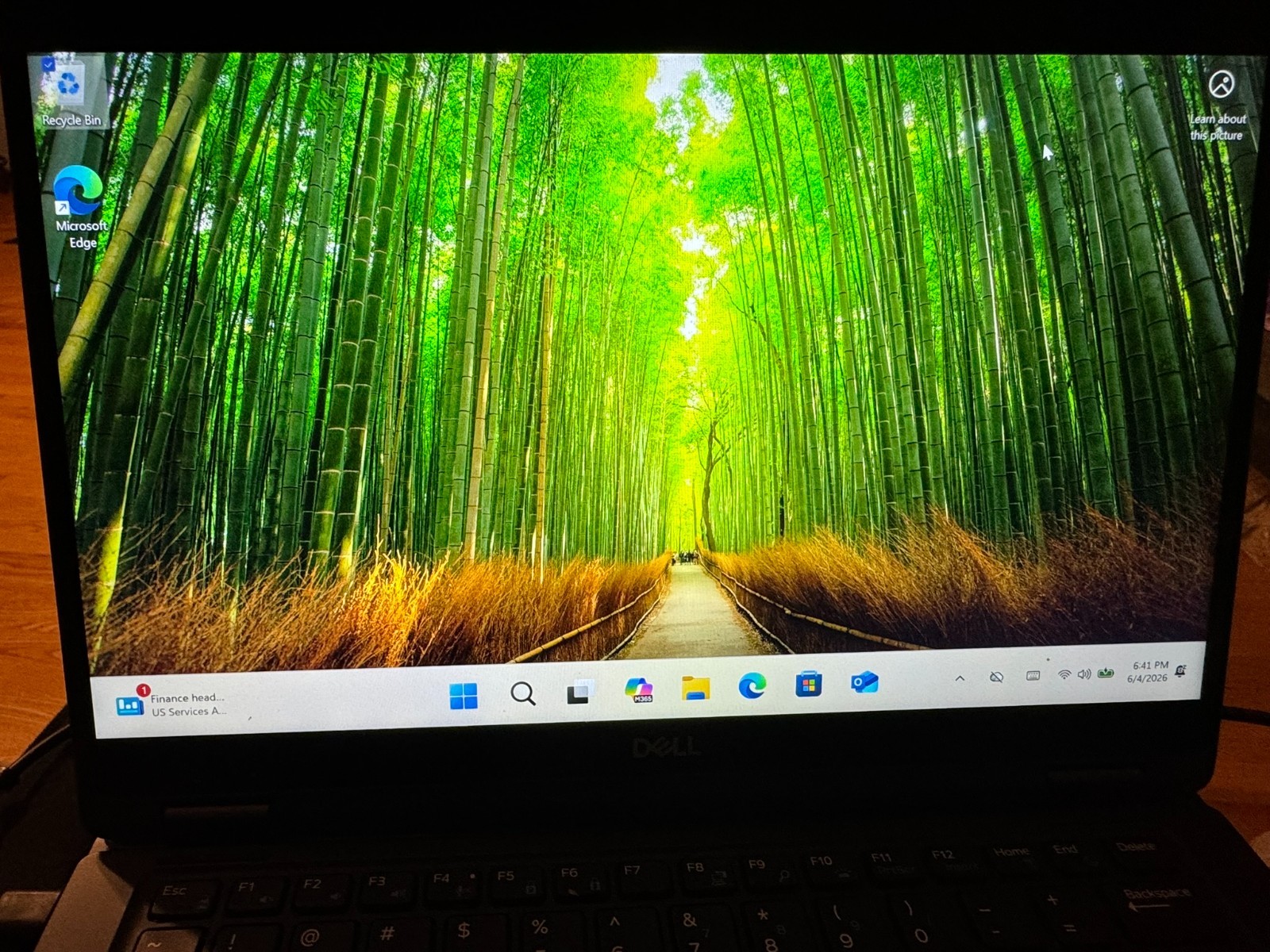This screenshot has width=1270, height=952.
Task: Click the OneDrive not-signed-in cloud icon
Action: coord(996,677)
